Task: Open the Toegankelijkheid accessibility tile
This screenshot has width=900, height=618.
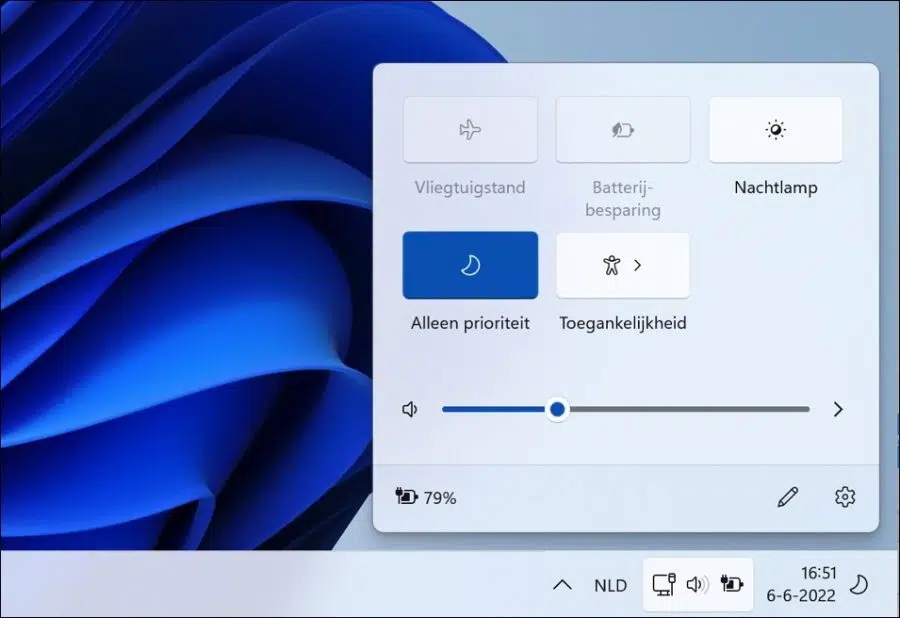Action: [623, 265]
